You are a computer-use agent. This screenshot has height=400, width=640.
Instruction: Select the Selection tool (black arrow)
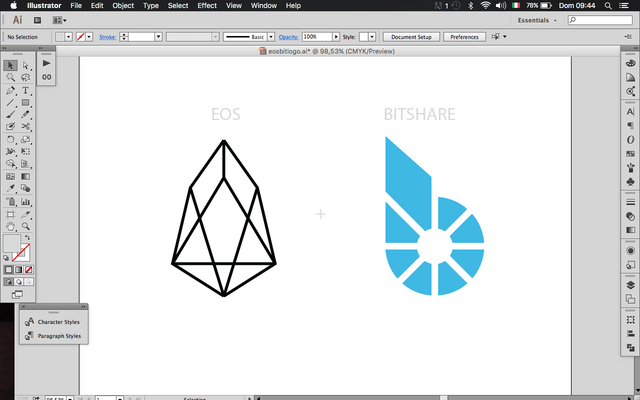pyautogui.click(x=11, y=65)
